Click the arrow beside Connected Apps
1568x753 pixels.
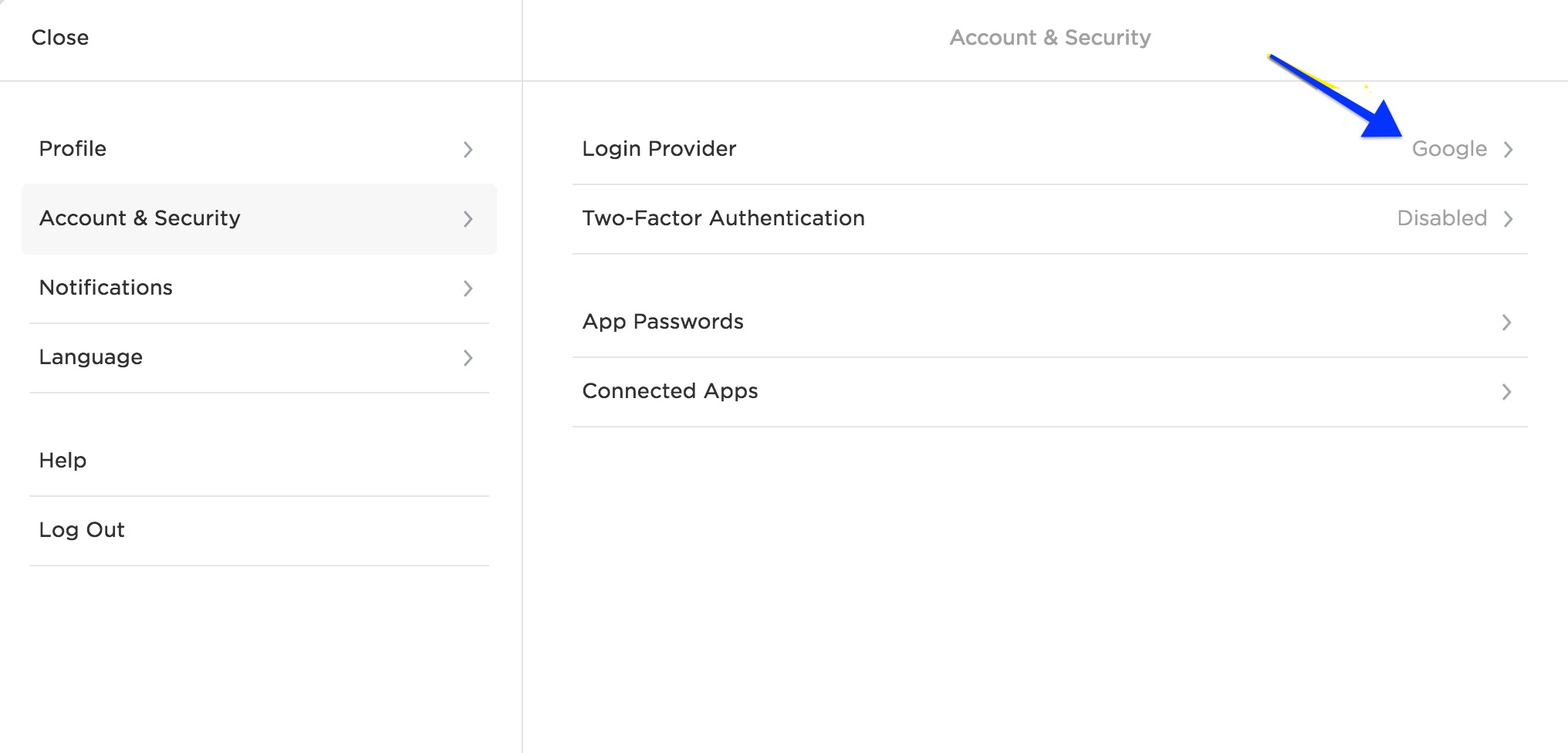click(x=1506, y=392)
